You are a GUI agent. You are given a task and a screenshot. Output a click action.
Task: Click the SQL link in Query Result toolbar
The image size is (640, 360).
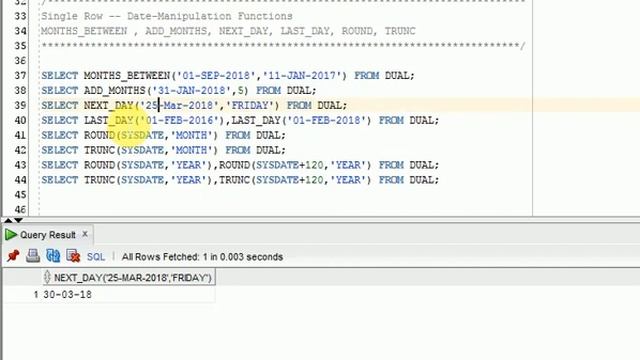96,257
